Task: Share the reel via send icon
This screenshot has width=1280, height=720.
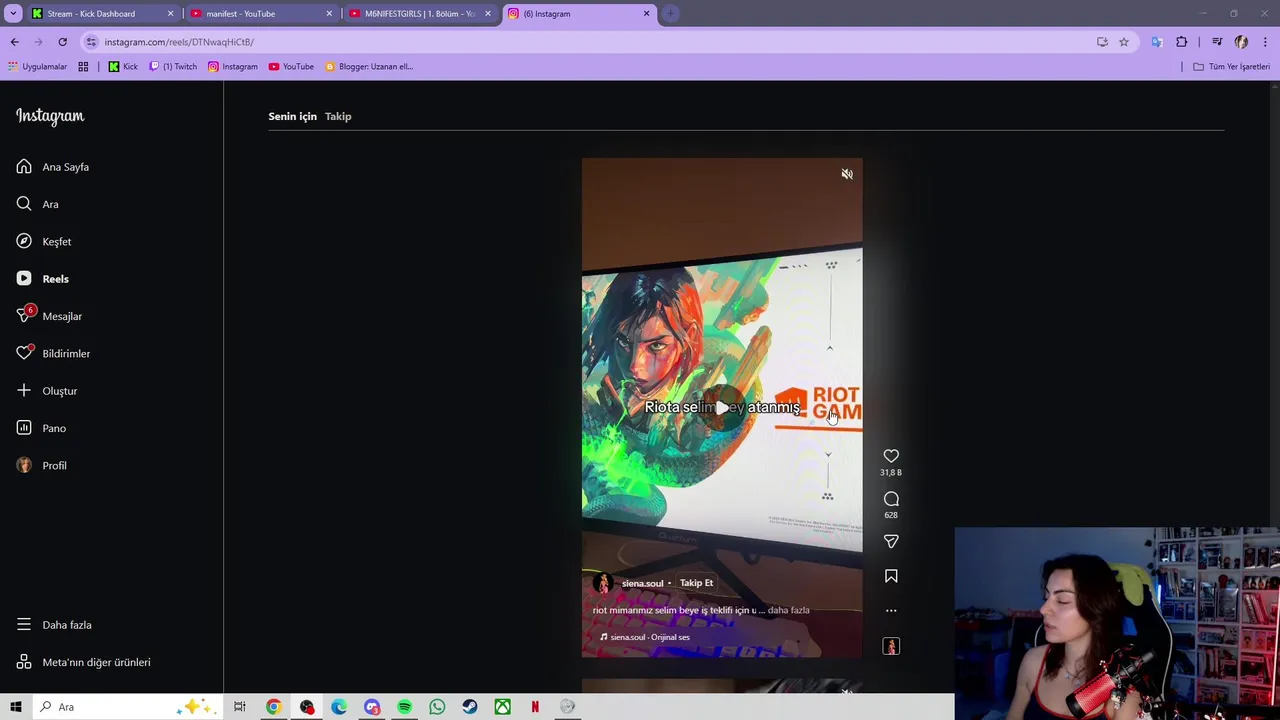Action: tap(891, 541)
